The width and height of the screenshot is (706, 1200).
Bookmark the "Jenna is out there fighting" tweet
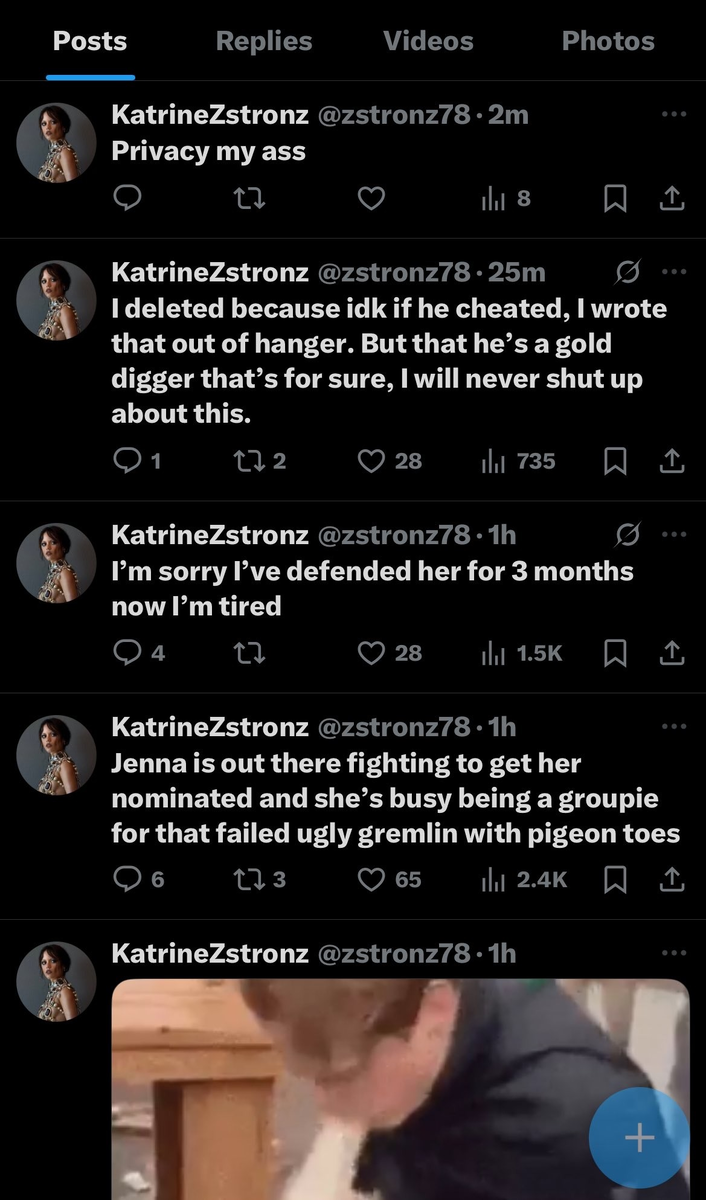615,879
